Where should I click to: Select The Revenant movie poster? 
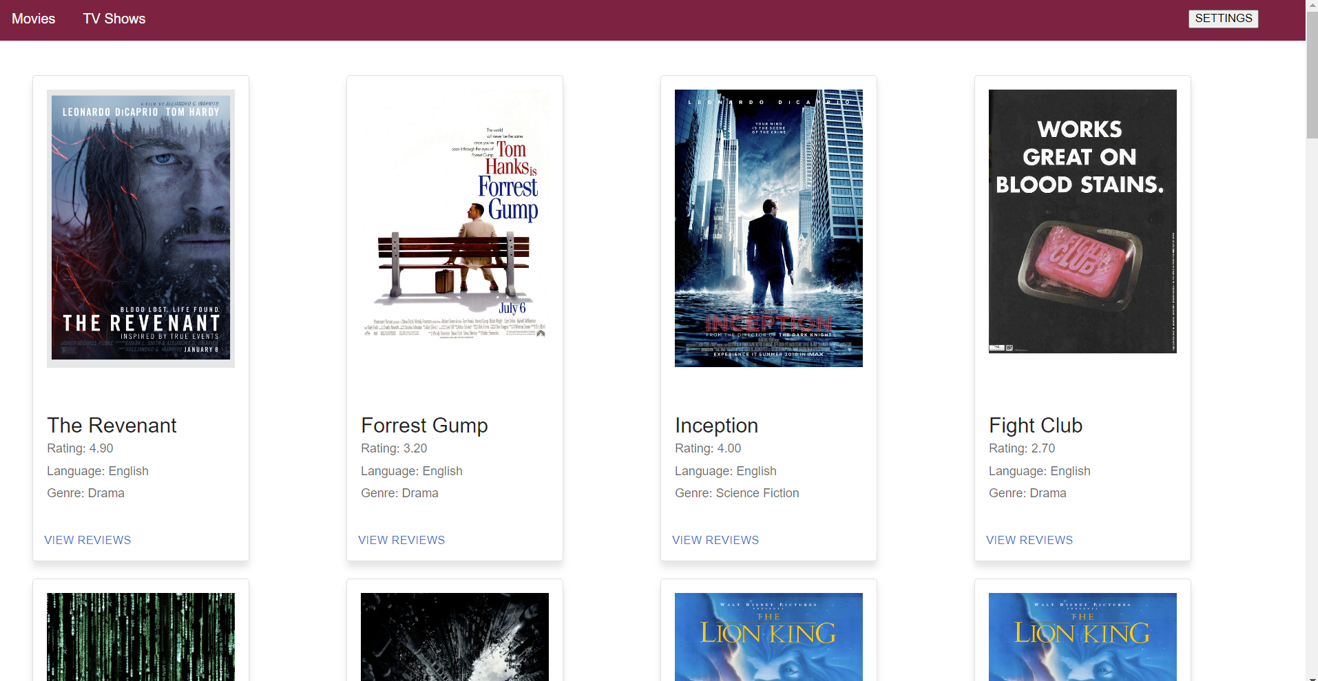coord(141,229)
